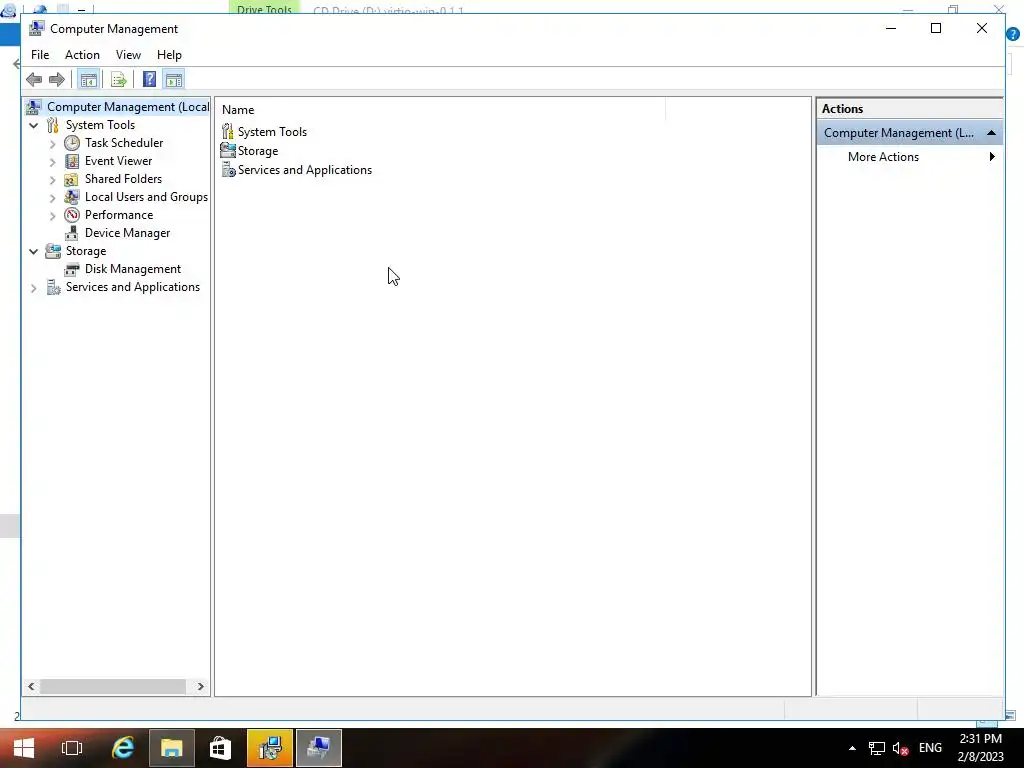The width and height of the screenshot is (1024, 768).
Task: Click the System Tools icon in tree
Action: [x=53, y=125]
